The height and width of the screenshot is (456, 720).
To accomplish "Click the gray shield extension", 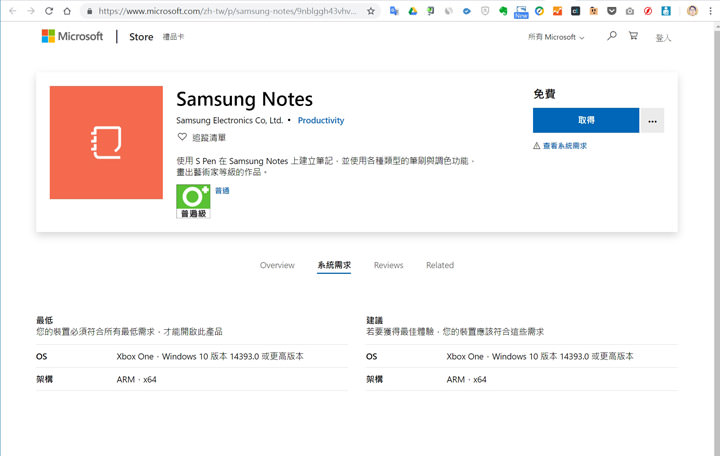I will [485, 11].
